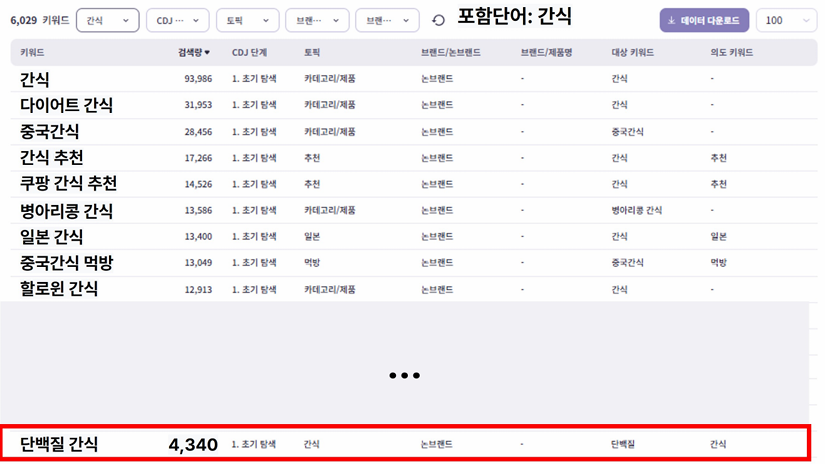
Task: Click the 대상 키워드 column header
Action: 632,52
